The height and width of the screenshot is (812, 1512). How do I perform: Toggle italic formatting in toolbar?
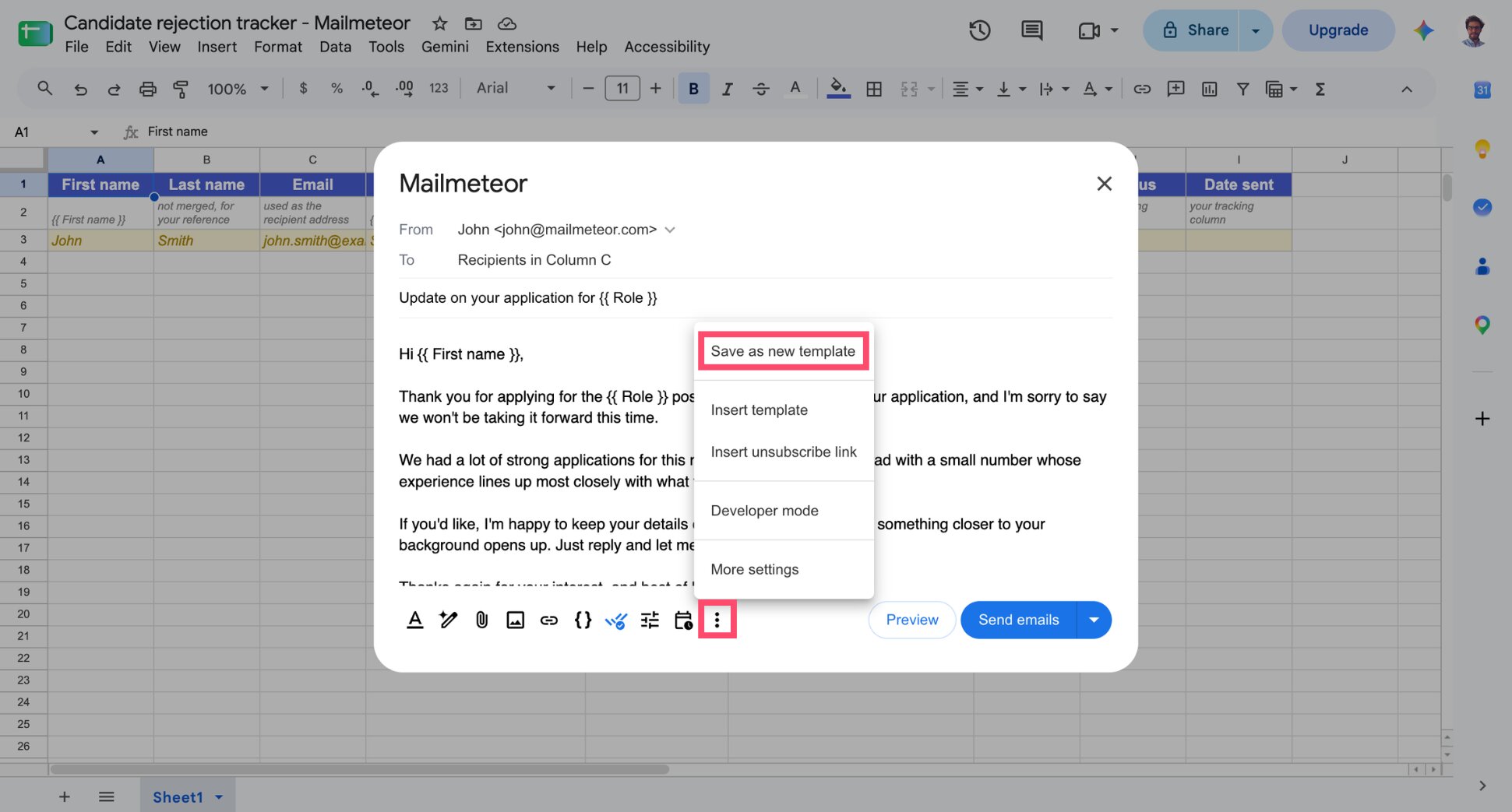[727, 89]
